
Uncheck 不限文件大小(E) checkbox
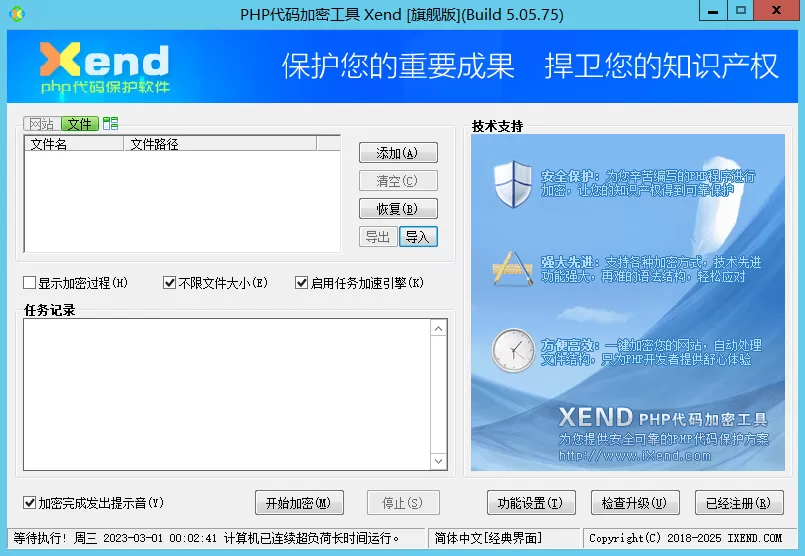coord(215,283)
